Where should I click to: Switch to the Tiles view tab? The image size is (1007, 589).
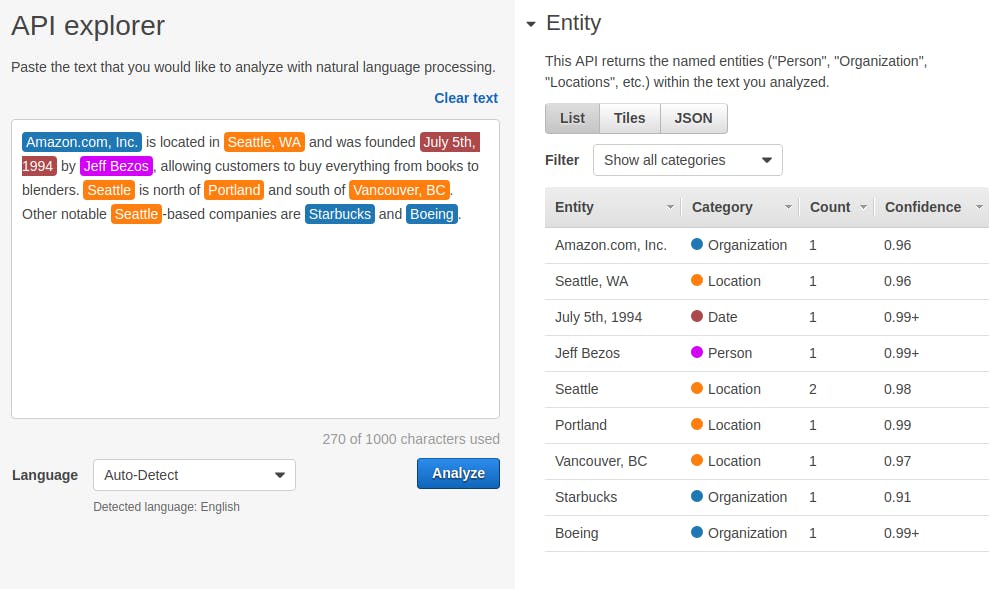[629, 118]
